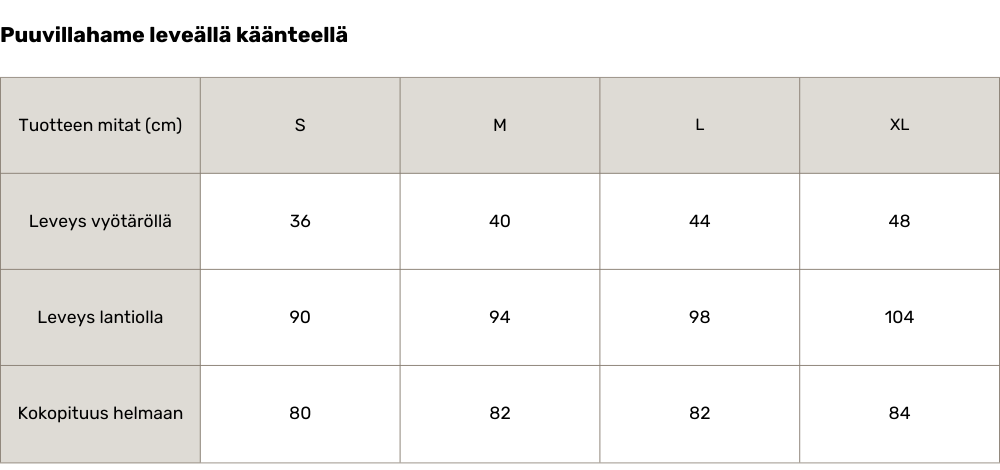The image size is (1000, 470).
Task: Click the L size column header
Action: pyautogui.click(x=700, y=125)
